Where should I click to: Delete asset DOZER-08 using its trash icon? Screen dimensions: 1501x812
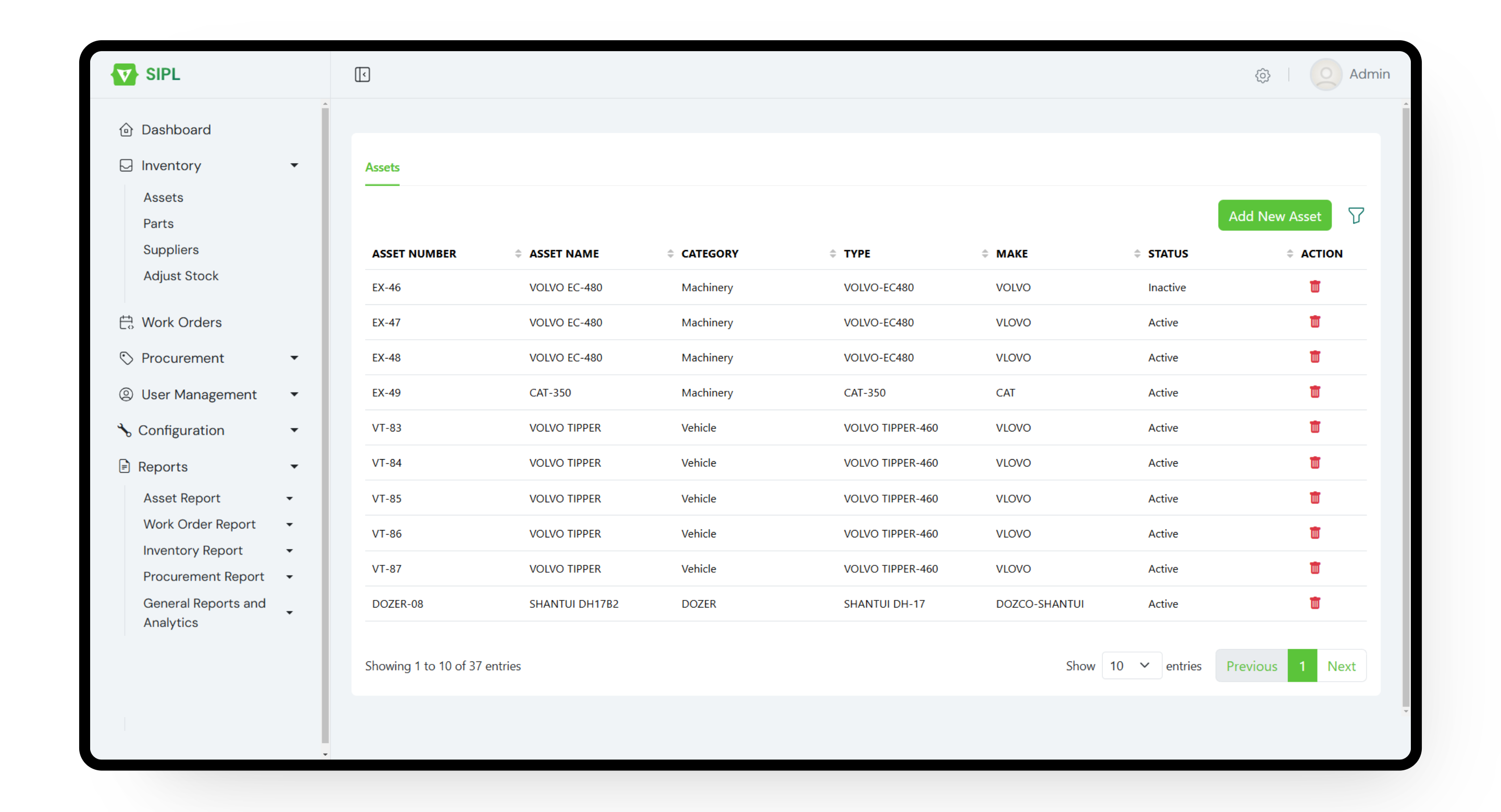pos(1315,604)
